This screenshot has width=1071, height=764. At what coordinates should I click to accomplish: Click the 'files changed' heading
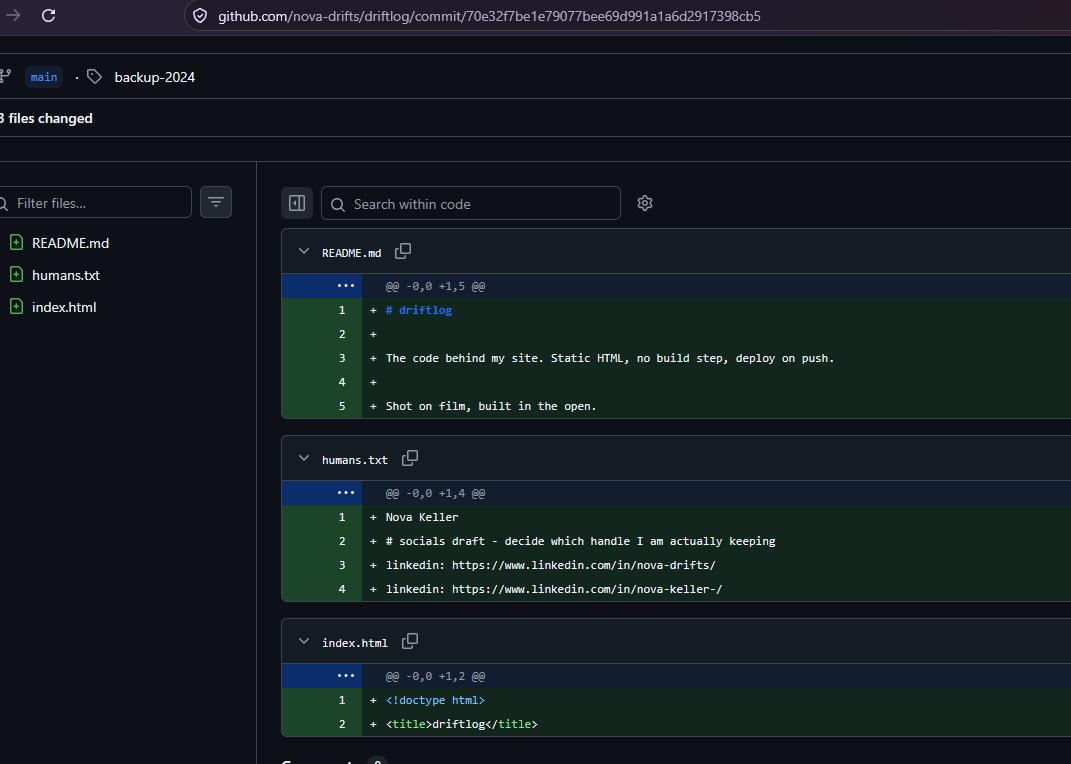pyautogui.click(x=46, y=118)
